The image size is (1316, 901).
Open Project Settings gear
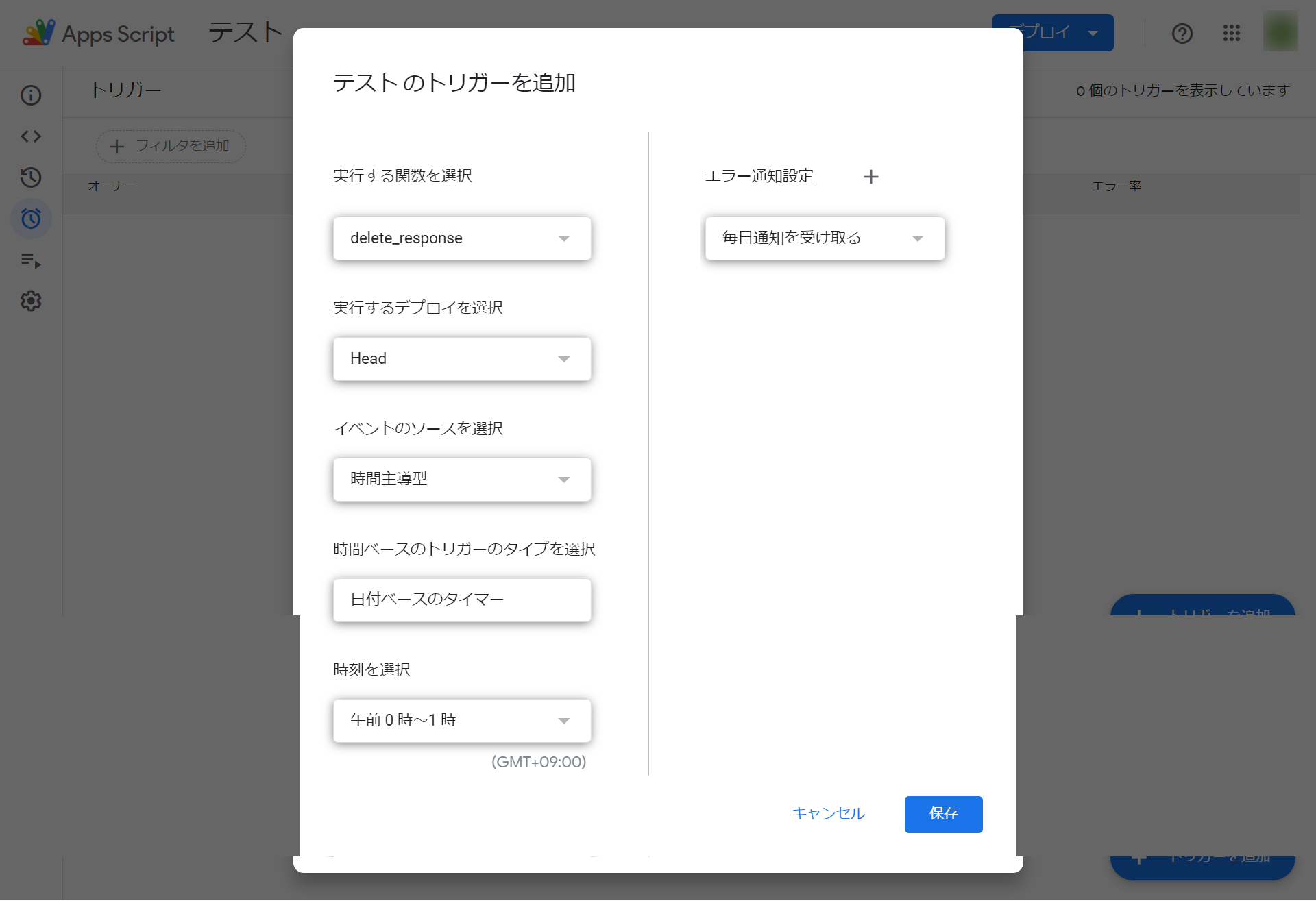point(31,301)
